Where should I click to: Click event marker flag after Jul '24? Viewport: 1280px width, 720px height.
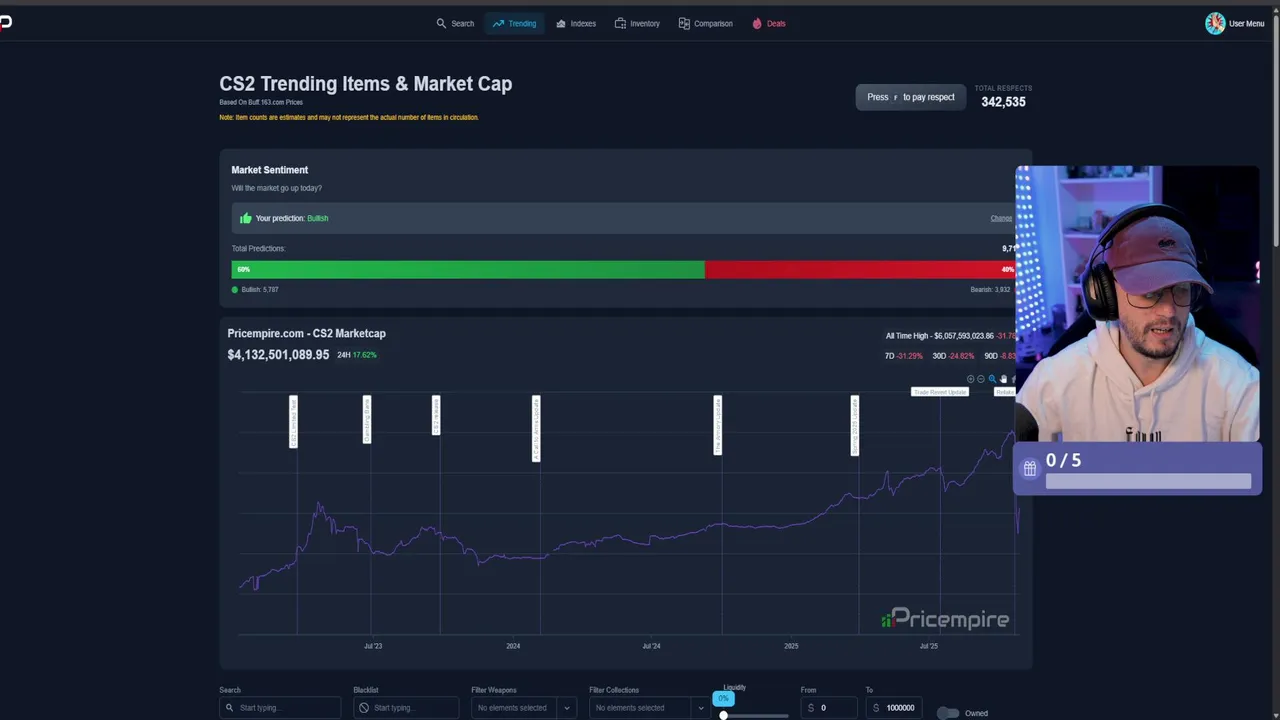pos(718,425)
